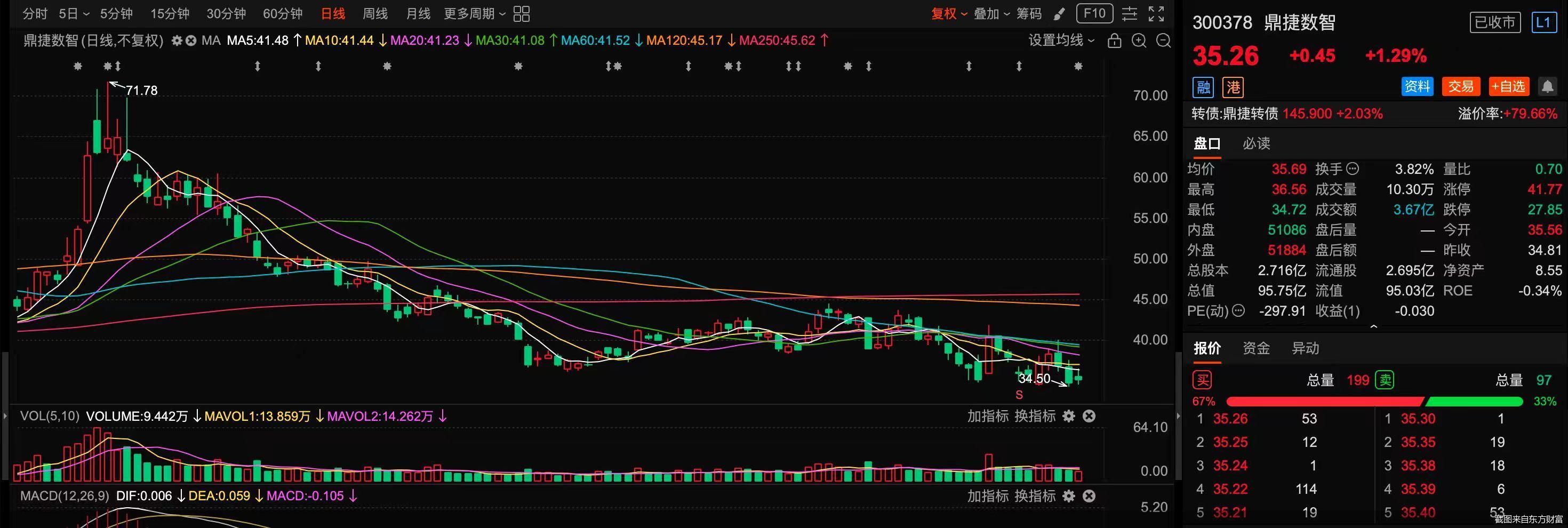
Task: Switch to 15分钟 chart period
Action: click(x=170, y=13)
